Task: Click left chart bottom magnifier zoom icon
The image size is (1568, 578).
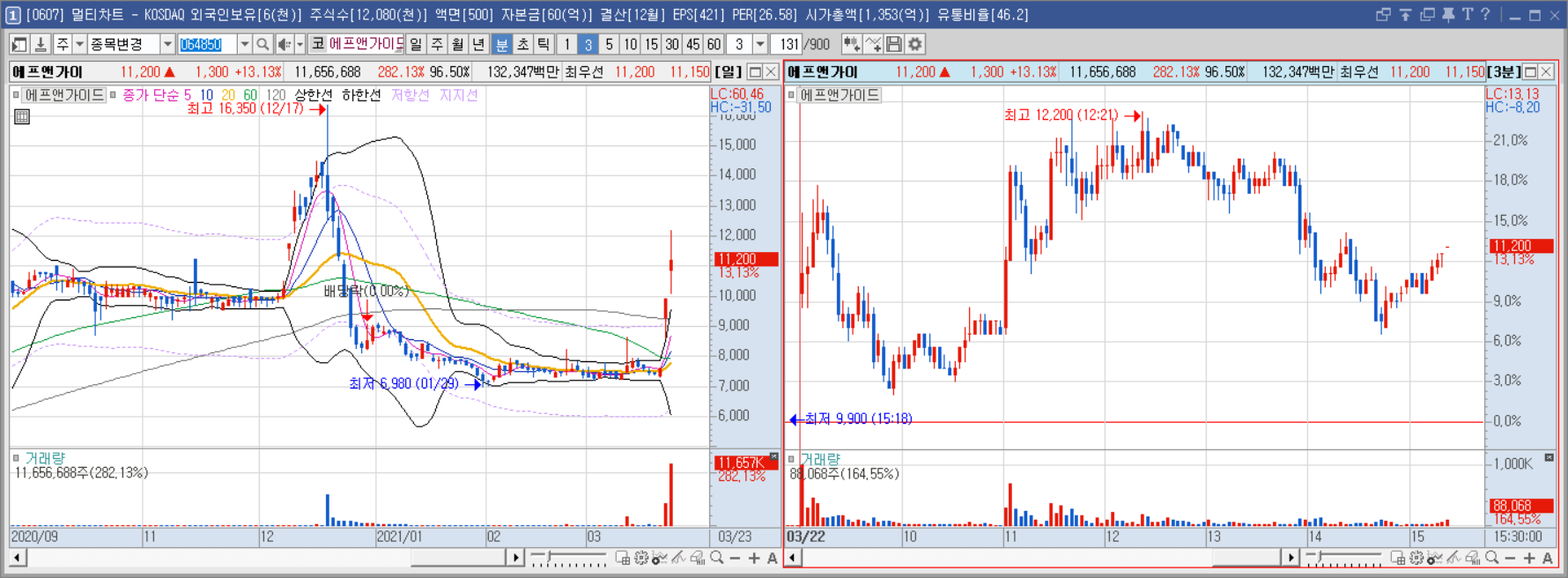Action: [x=717, y=558]
